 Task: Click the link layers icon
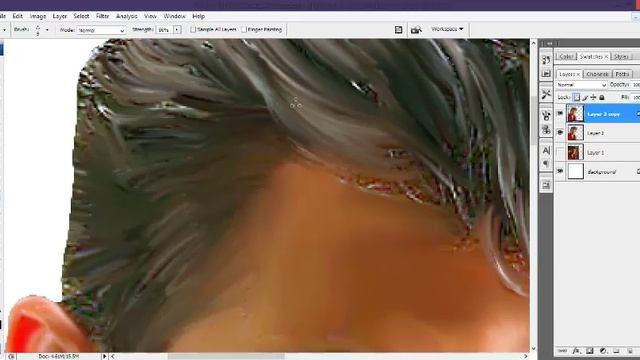(x=562, y=351)
